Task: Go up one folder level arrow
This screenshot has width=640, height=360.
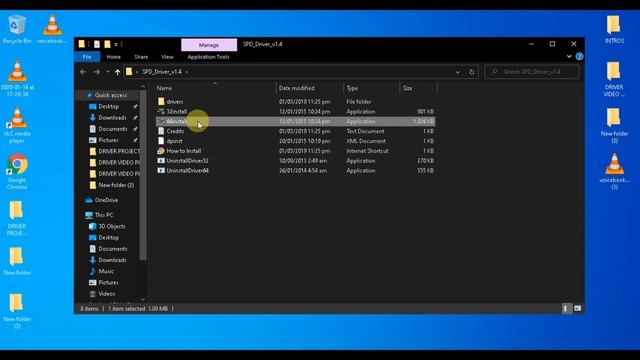Action: click(118, 72)
